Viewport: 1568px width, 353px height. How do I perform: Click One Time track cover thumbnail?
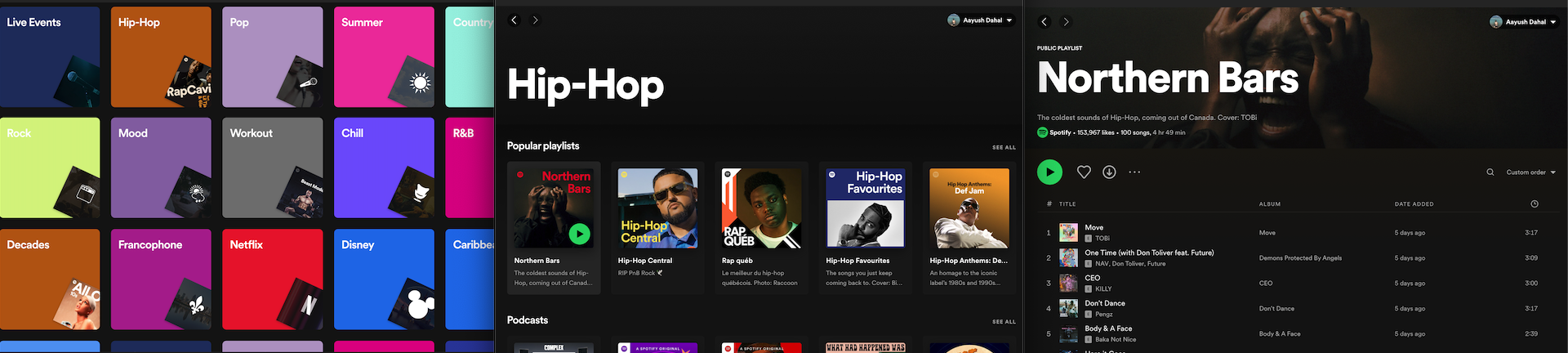coord(1068,258)
